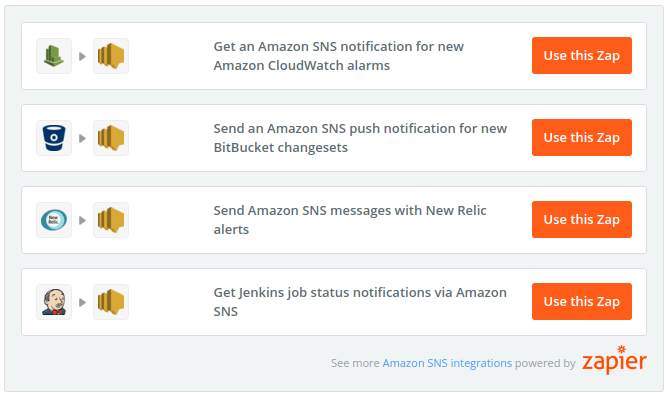668x396 pixels.
Task: Click the Amazon SNS icon in the CloudWatch row
Action: [111, 56]
